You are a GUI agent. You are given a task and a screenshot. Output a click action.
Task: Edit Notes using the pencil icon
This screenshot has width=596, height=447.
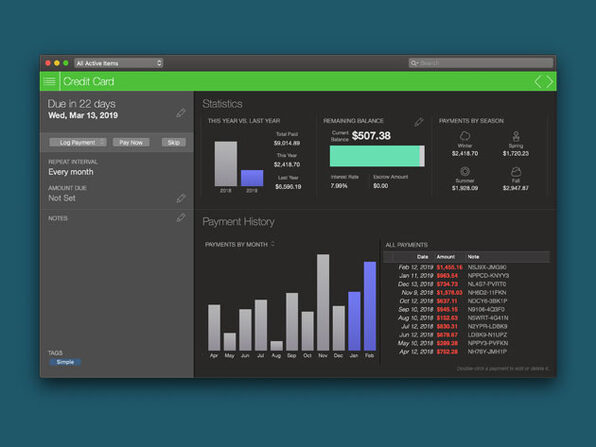pyautogui.click(x=181, y=217)
